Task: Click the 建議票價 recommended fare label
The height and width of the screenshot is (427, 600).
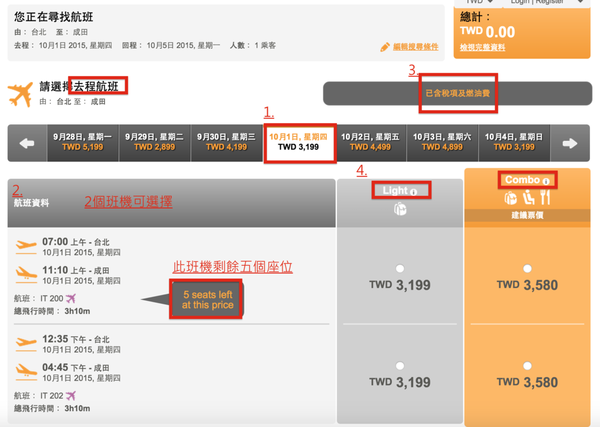Action: [x=527, y=215]
